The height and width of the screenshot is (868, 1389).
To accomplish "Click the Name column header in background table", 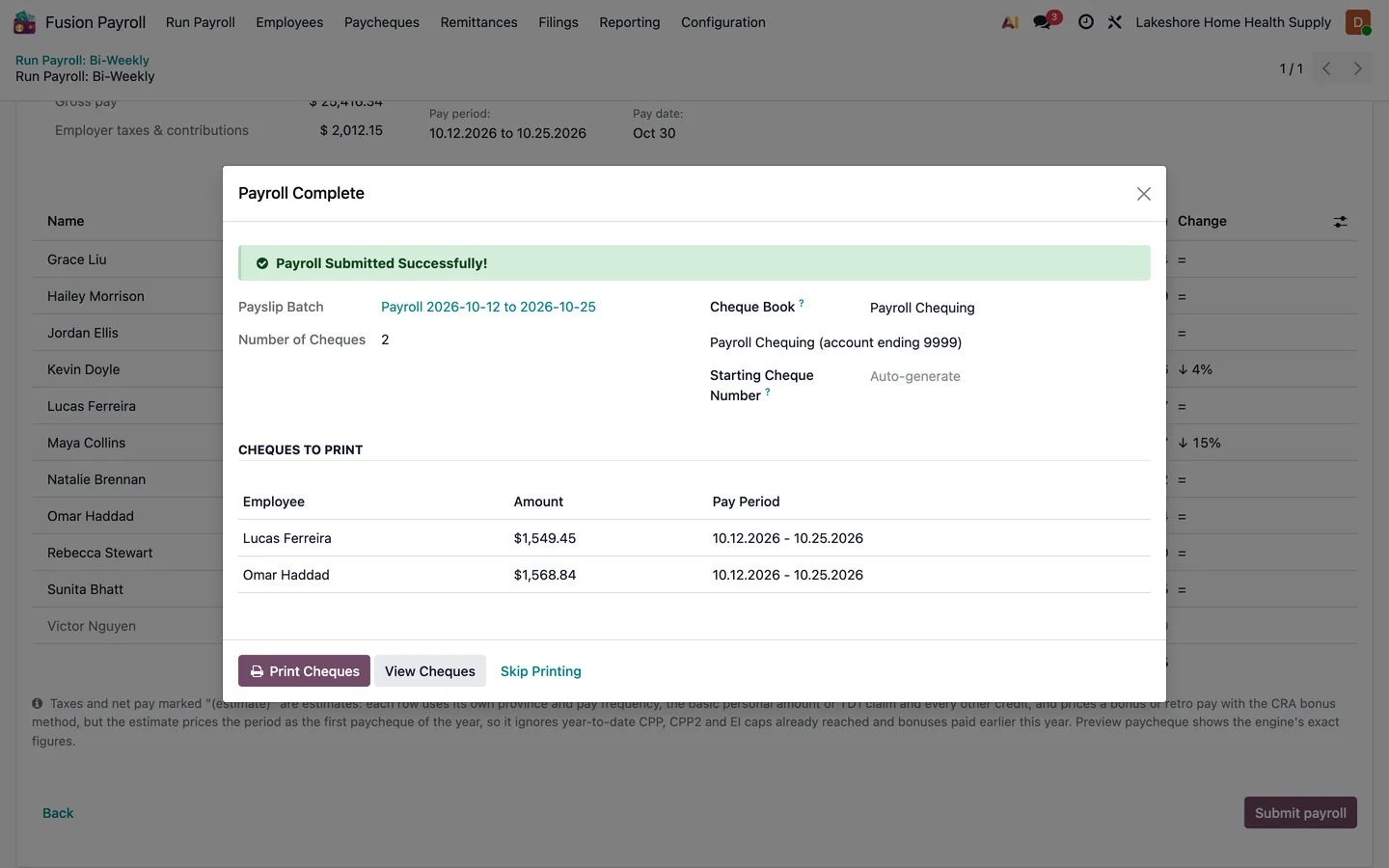I will 66,221.
